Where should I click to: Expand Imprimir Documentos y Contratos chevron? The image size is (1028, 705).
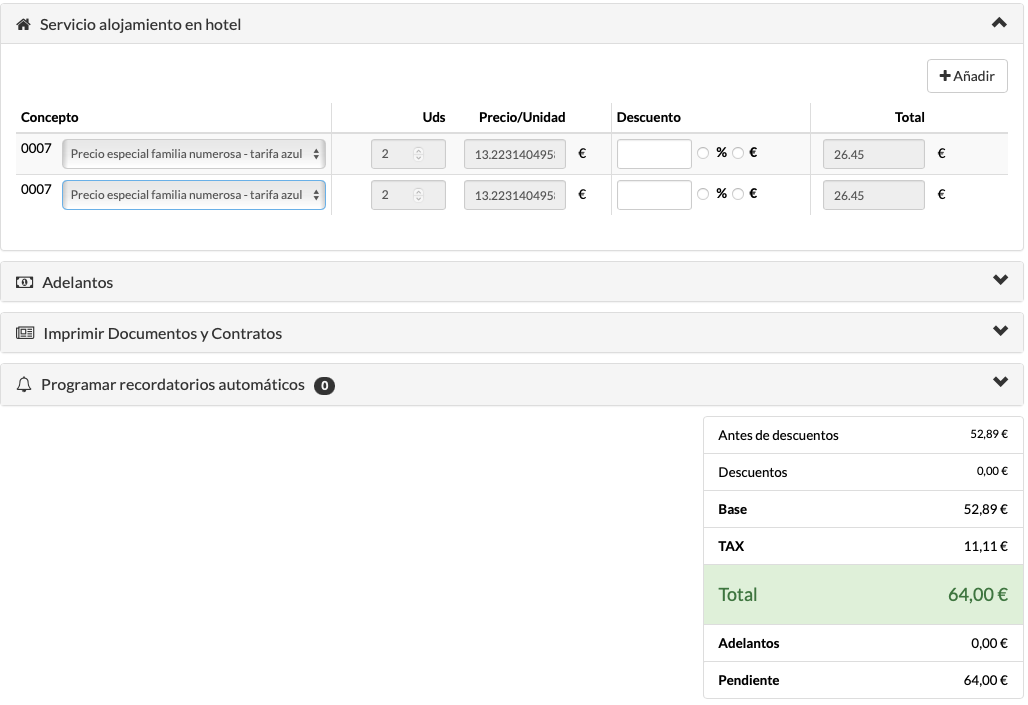1000,332
